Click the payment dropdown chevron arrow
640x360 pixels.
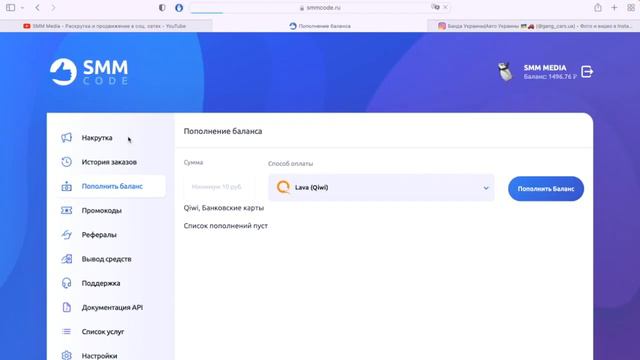486,188
